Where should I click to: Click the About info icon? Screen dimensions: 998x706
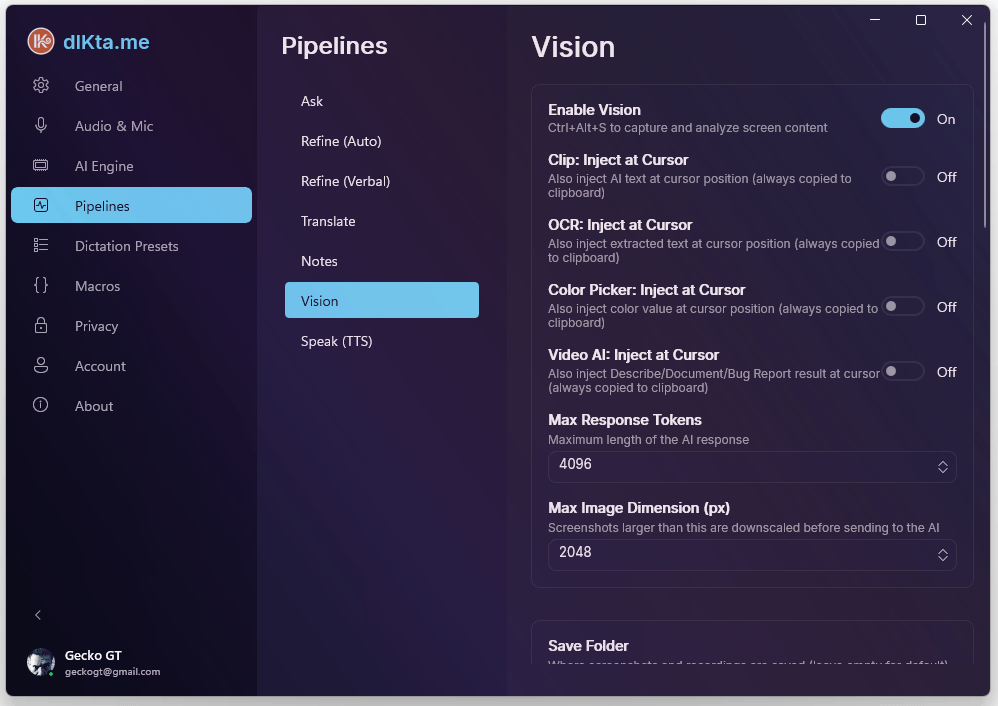click(x=41, y=406)
